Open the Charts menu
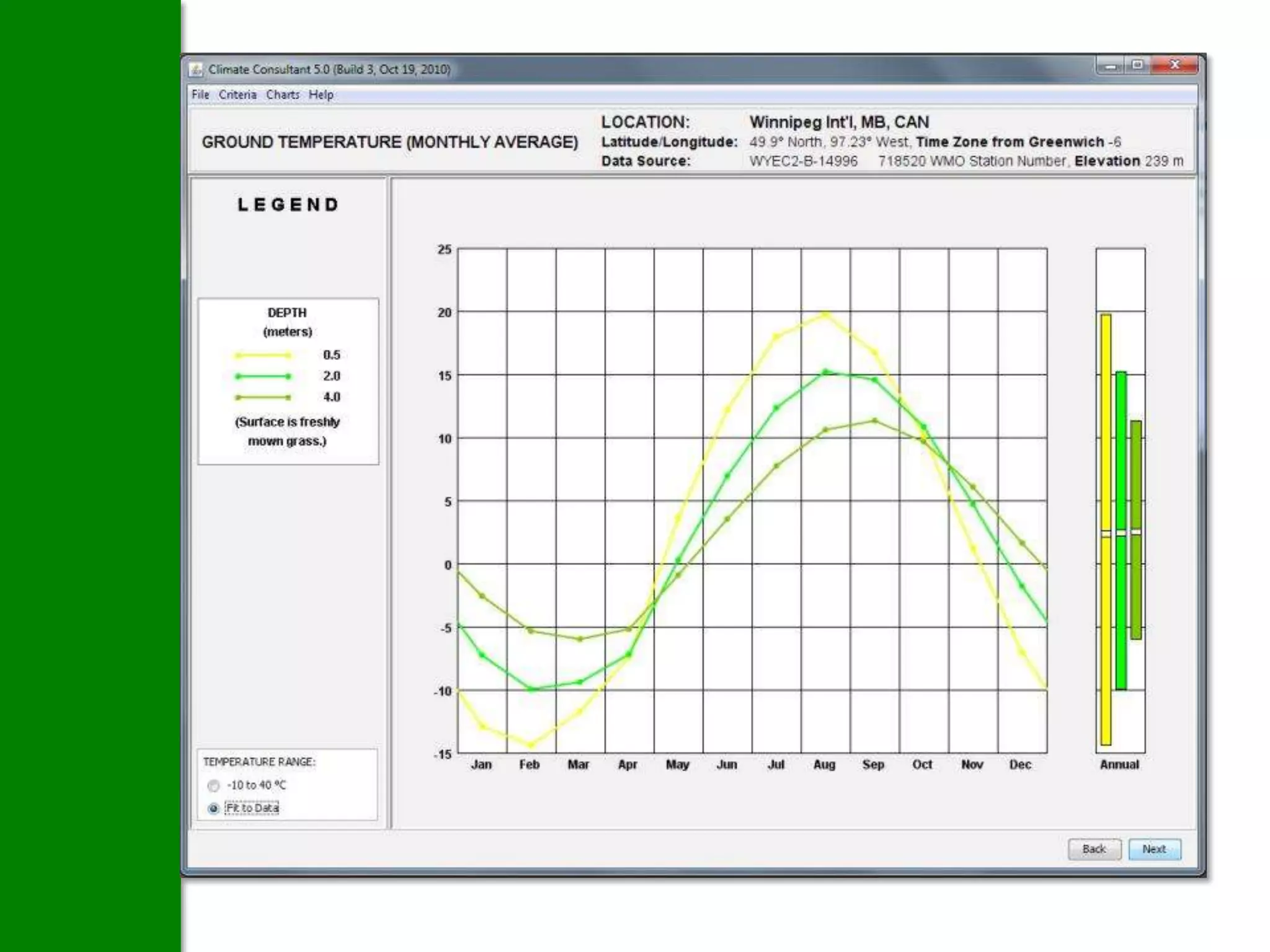This screenshot has height=952, width=1270. (283, 95)
